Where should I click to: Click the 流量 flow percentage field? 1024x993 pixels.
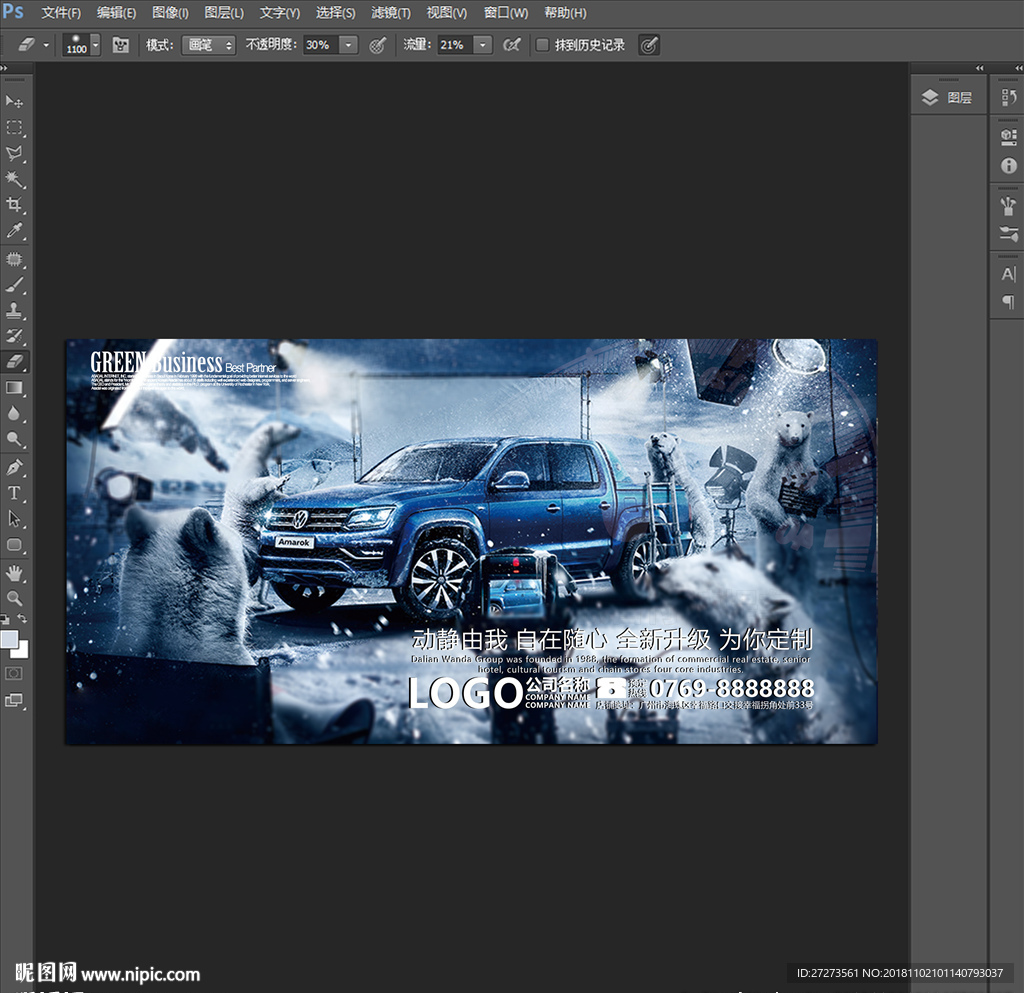pyautogui.click(x=454, y=45)
